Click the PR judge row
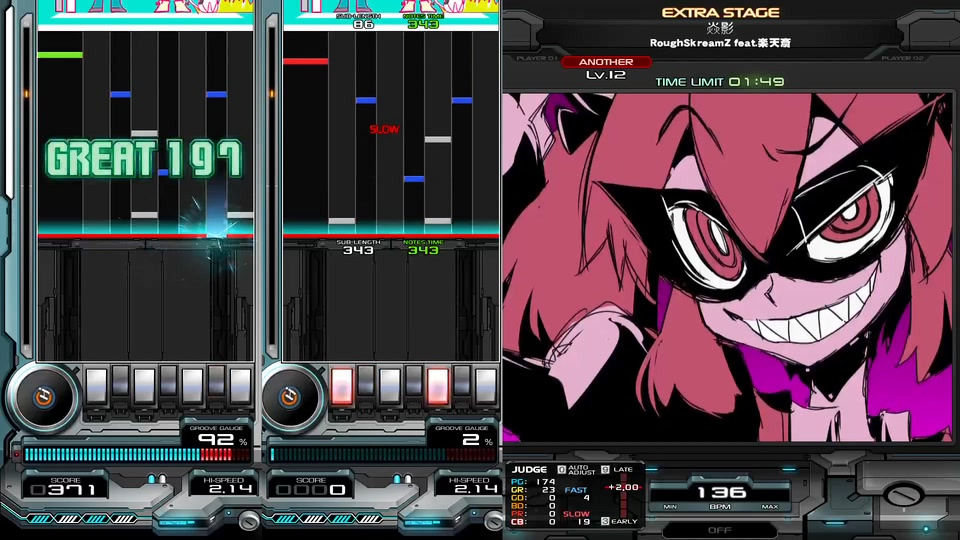Image resolution: width=960 pixels, height=540 pixels. (533, 514)
